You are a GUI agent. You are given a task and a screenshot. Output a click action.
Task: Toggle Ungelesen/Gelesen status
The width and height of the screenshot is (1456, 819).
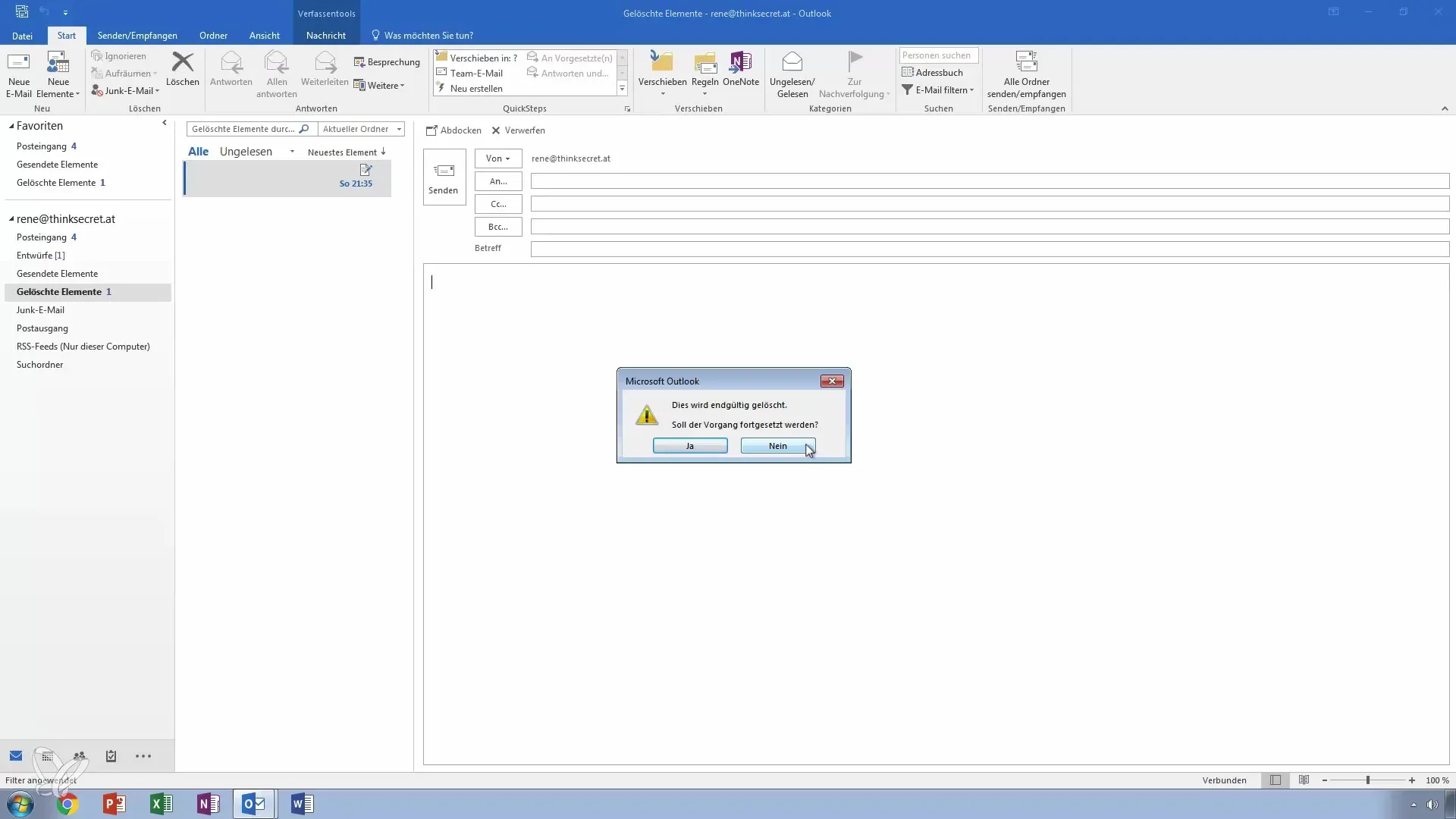point(792,74)
